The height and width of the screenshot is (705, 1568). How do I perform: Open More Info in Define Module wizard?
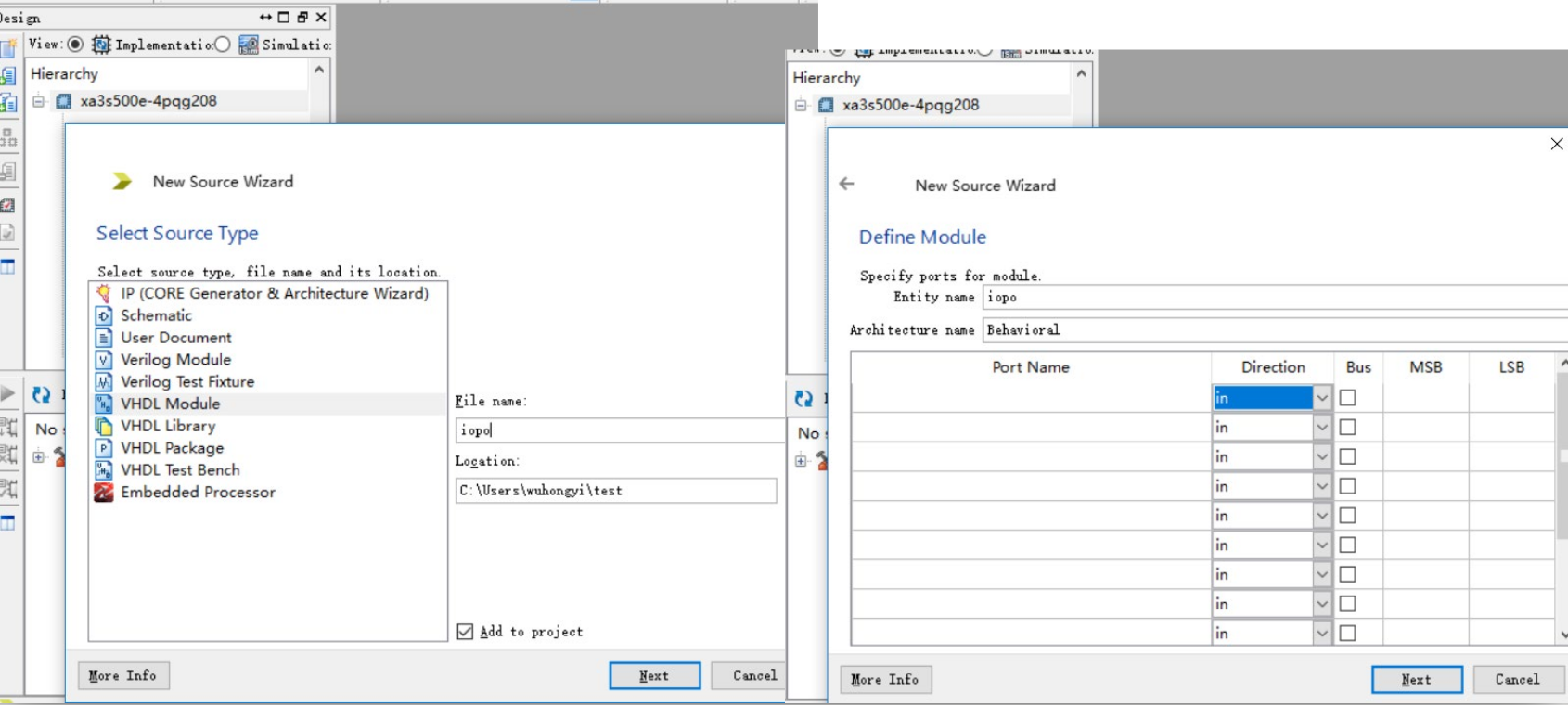pyautogui.click(x=886, y=679)
